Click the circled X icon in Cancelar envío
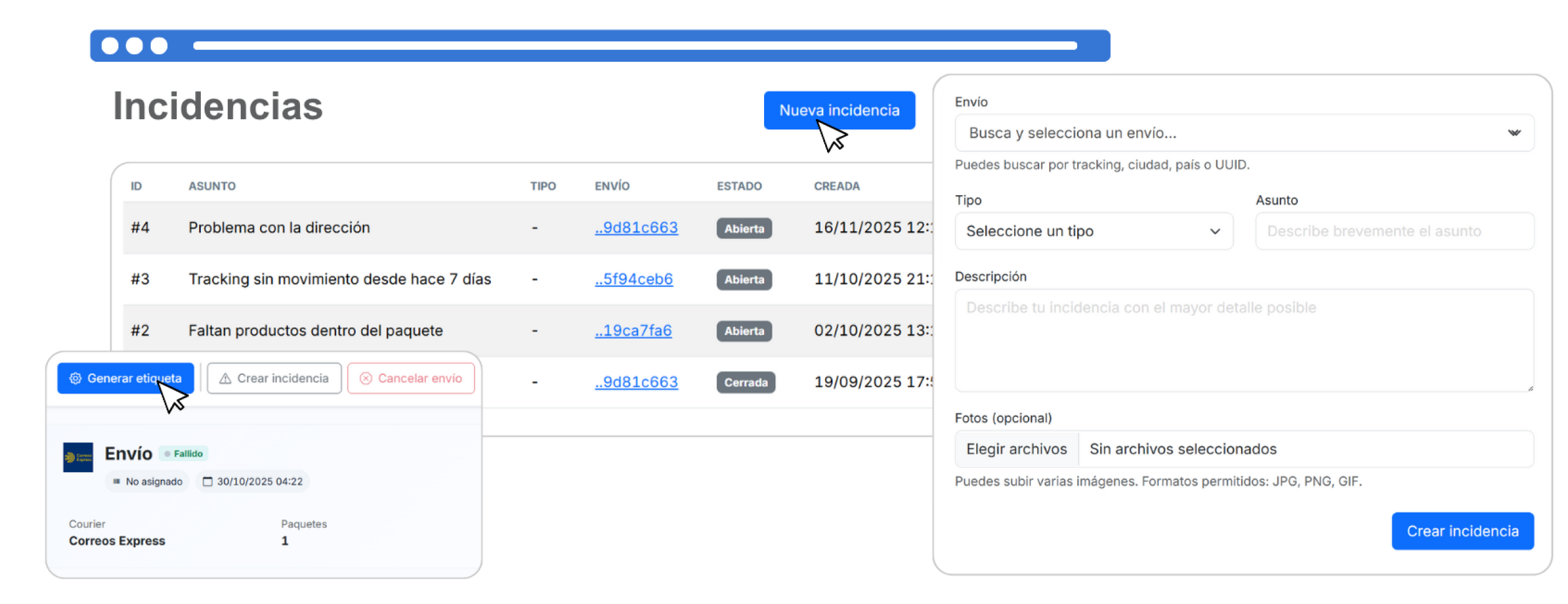 click(x=366, y=379)
